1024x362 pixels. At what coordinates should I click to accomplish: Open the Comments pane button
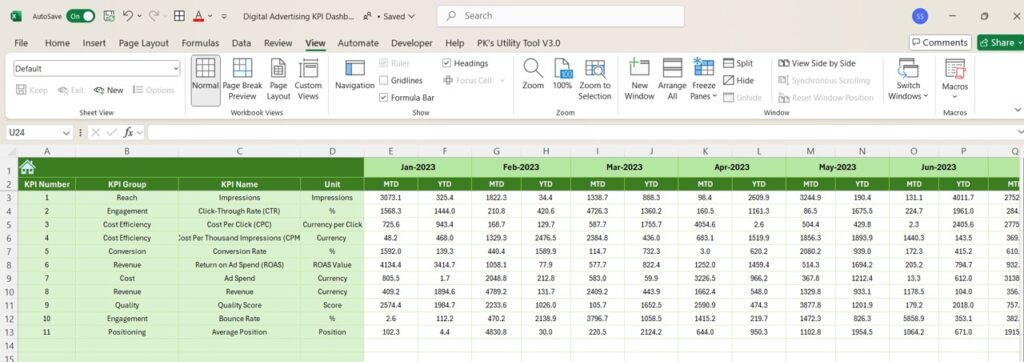click(940, 42)
